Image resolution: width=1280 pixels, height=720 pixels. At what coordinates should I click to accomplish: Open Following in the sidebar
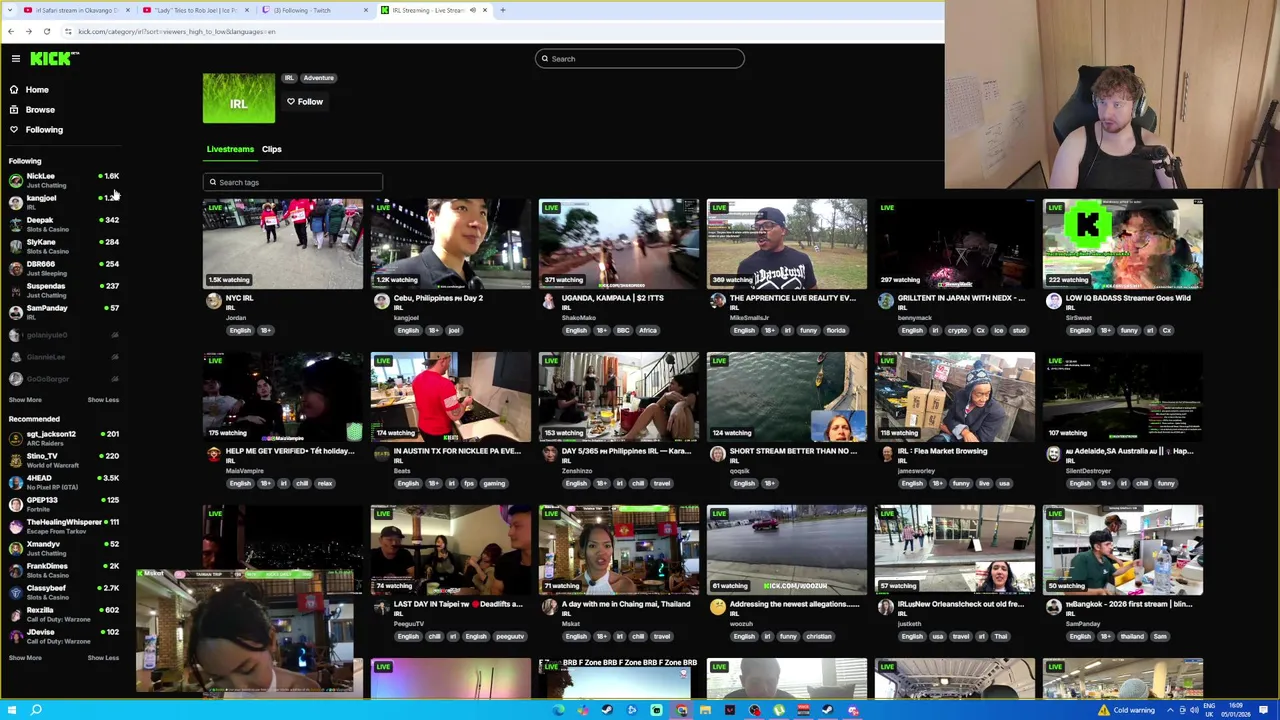pos(44,130)
